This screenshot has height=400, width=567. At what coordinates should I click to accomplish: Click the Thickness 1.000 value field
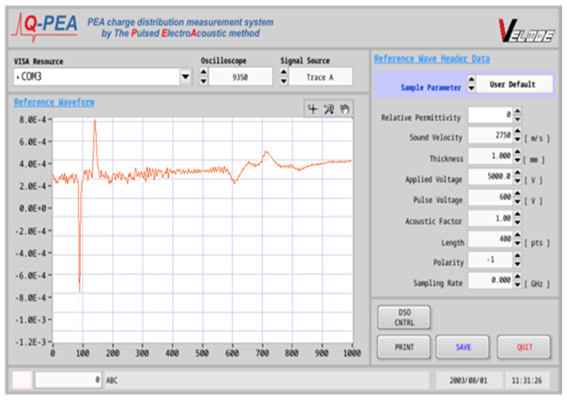(491, 156)
